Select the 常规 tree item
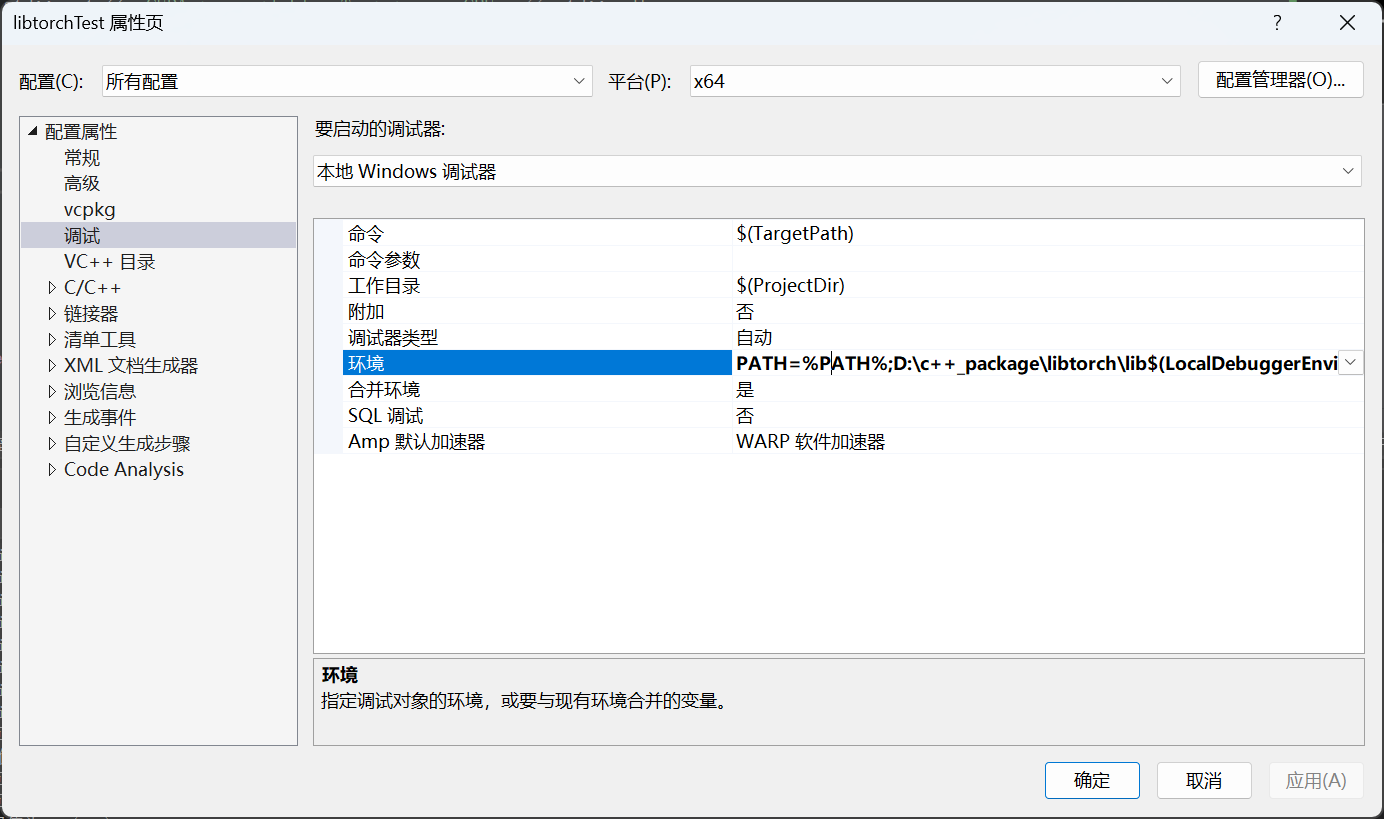The image size is (1384, 819). pyautogui.click(x=82, y=157)
